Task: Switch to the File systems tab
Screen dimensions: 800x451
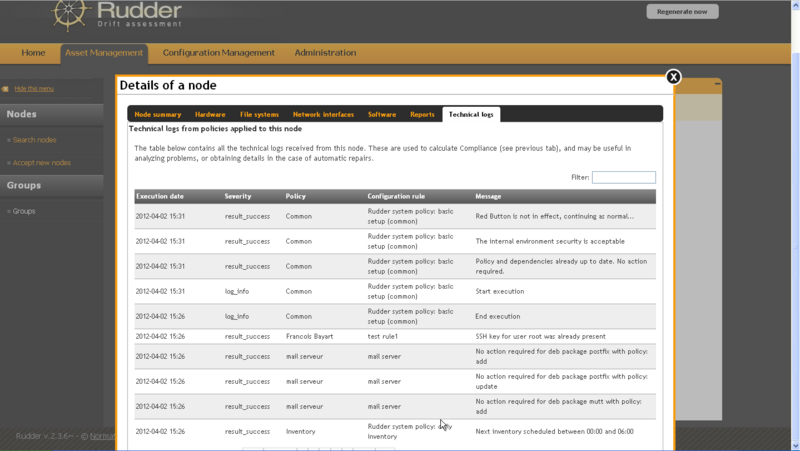Action: tap(259, 114)
